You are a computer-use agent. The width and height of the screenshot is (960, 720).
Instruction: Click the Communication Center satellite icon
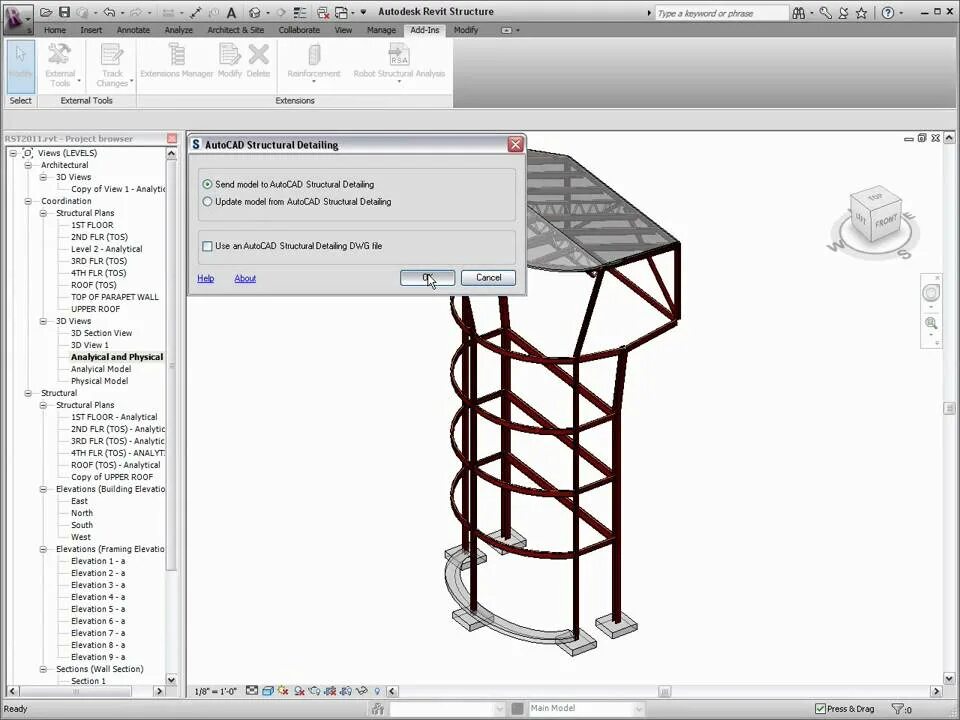tap(844, 13)
